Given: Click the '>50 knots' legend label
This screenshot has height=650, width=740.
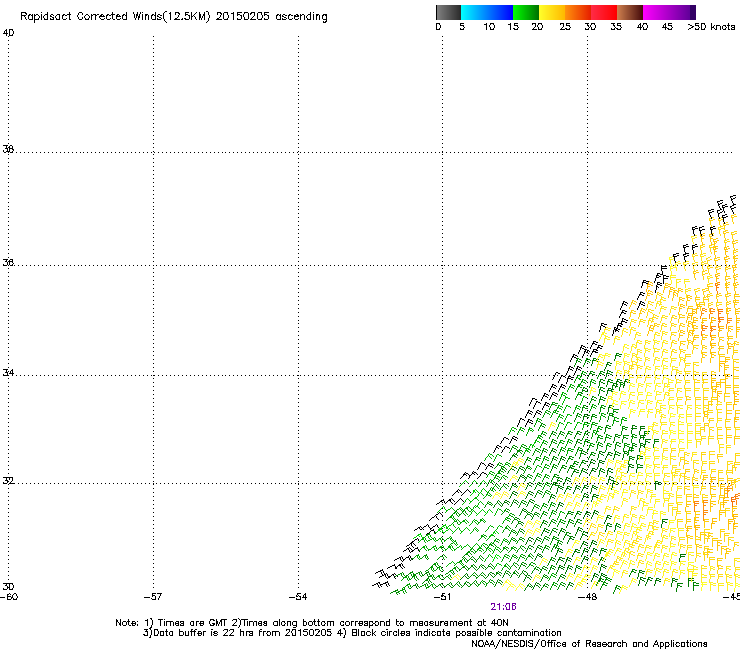Looking at the screenshot, I should 711,27.
